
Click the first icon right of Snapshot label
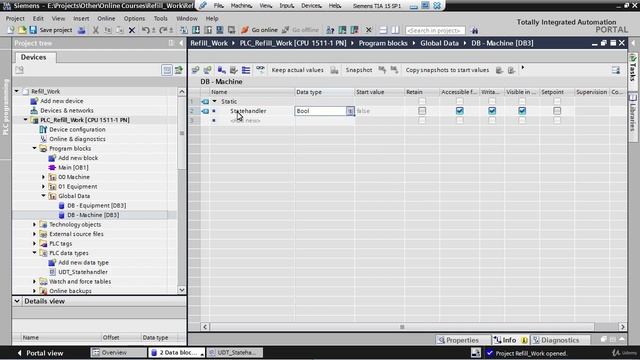coord(382,70)
